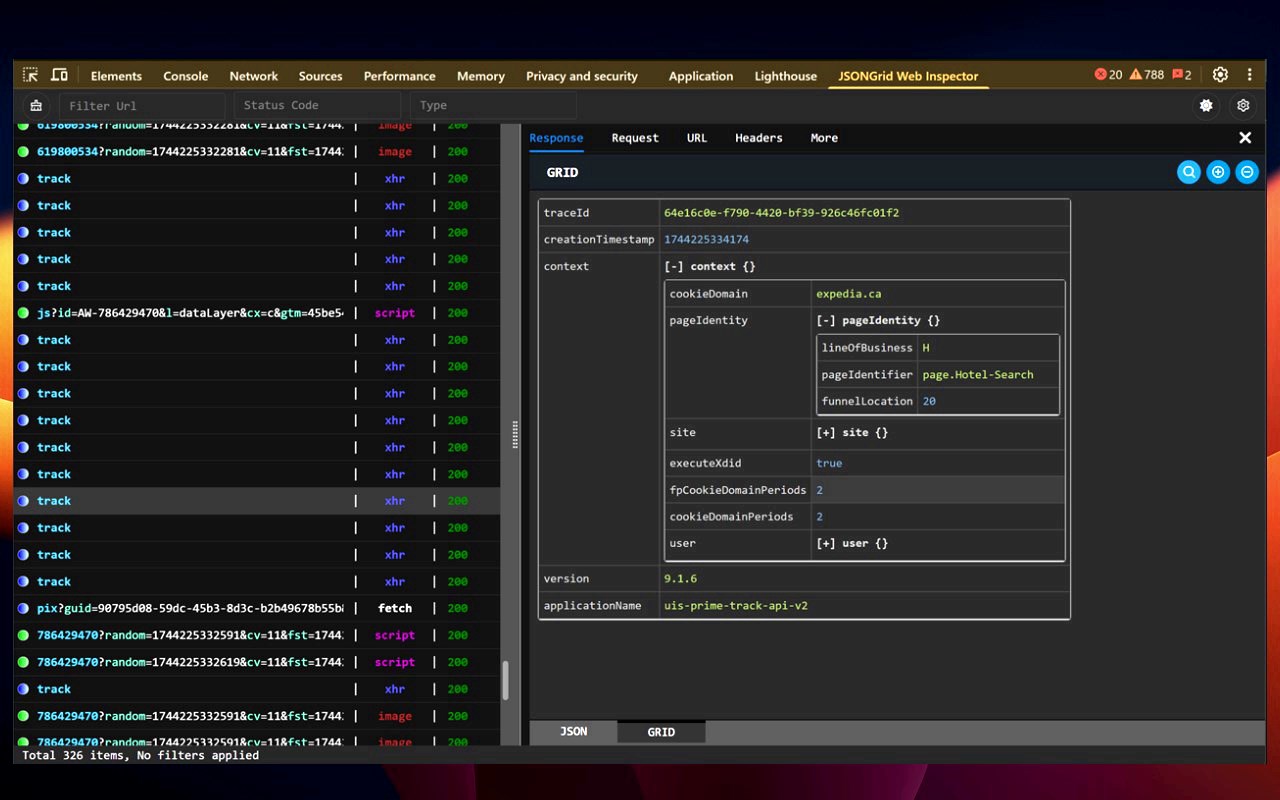The height and width of the screenshot is (800, 1280).
Task: Toggle the device toolbar icon
Action: tap(59, 75)
